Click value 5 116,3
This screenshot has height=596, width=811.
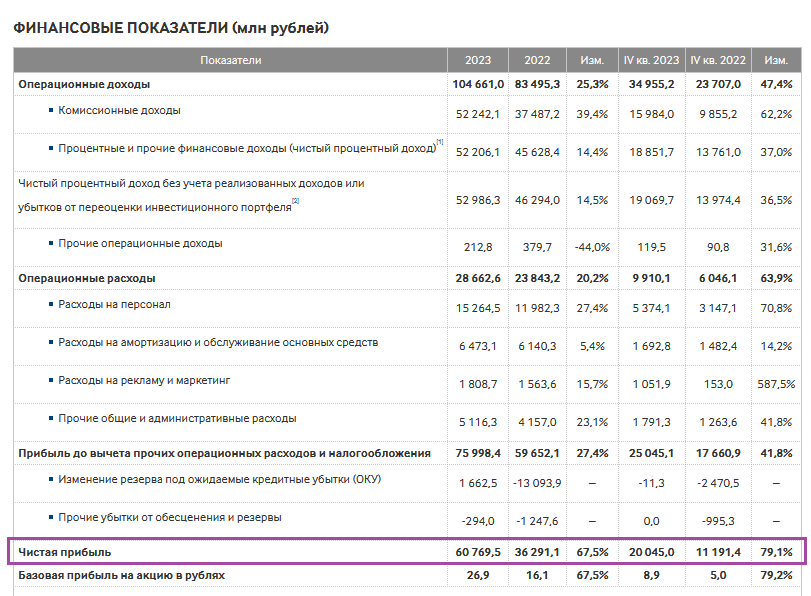(478, 422)
